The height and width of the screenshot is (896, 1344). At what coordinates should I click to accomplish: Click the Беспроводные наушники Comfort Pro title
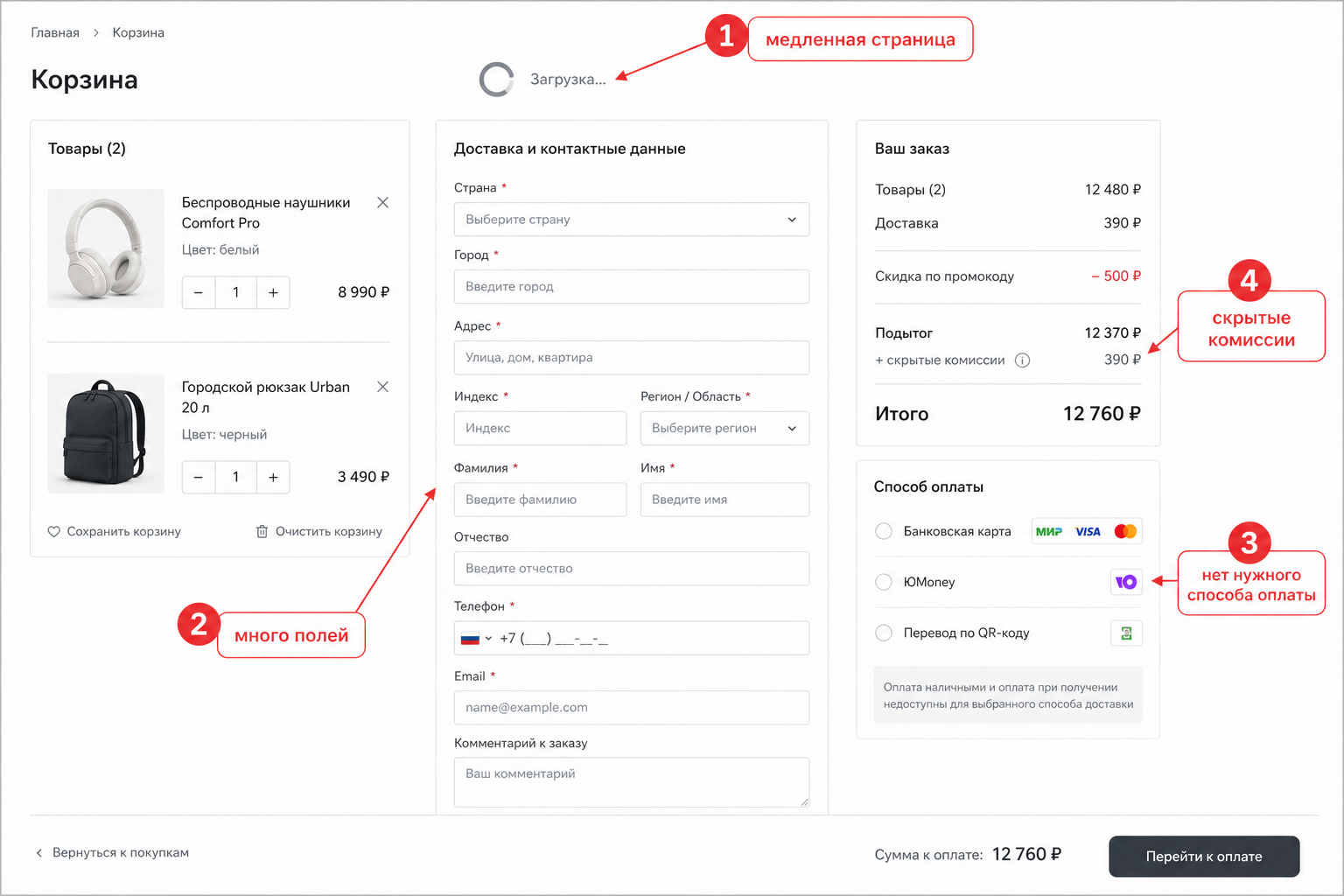[266, 213]
